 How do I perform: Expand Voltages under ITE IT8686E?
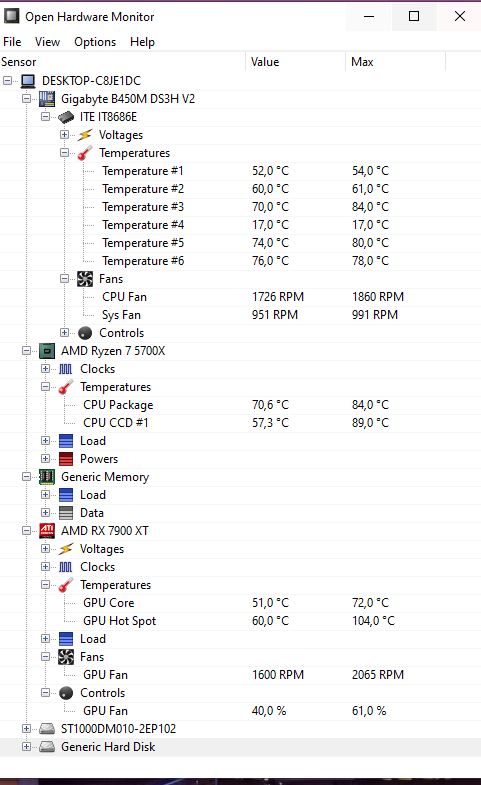point(65,134)
